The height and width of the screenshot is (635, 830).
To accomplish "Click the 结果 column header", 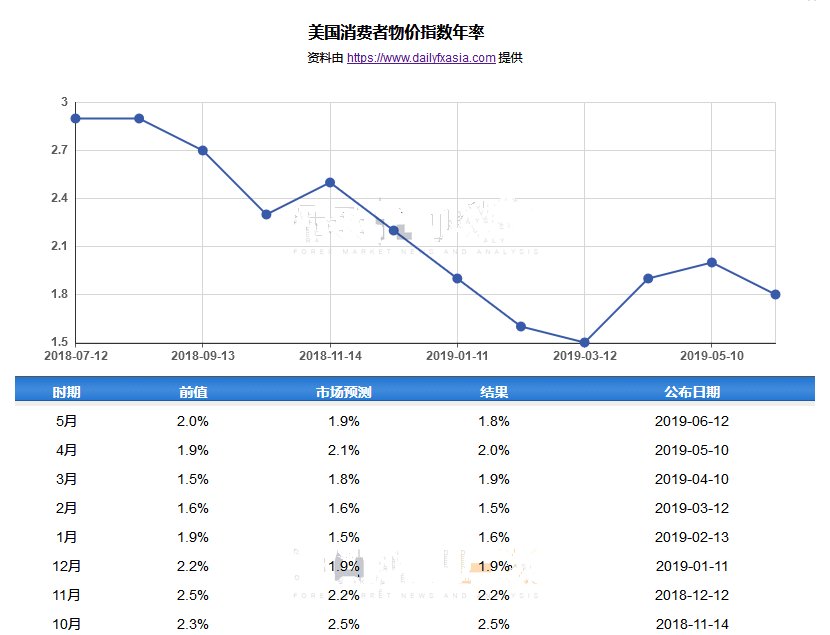I will point(494,392).
